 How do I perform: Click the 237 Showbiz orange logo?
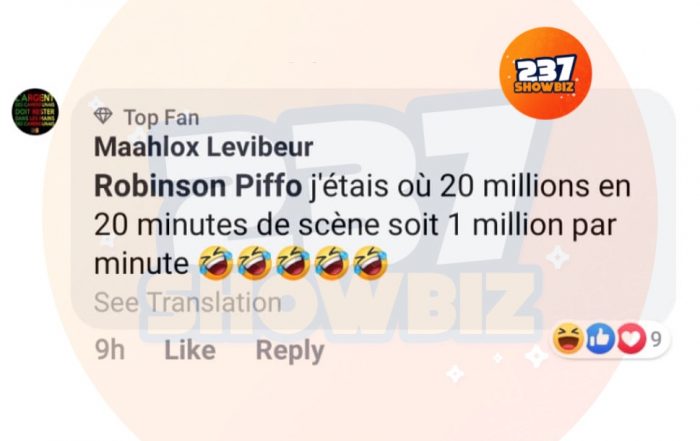545,73
